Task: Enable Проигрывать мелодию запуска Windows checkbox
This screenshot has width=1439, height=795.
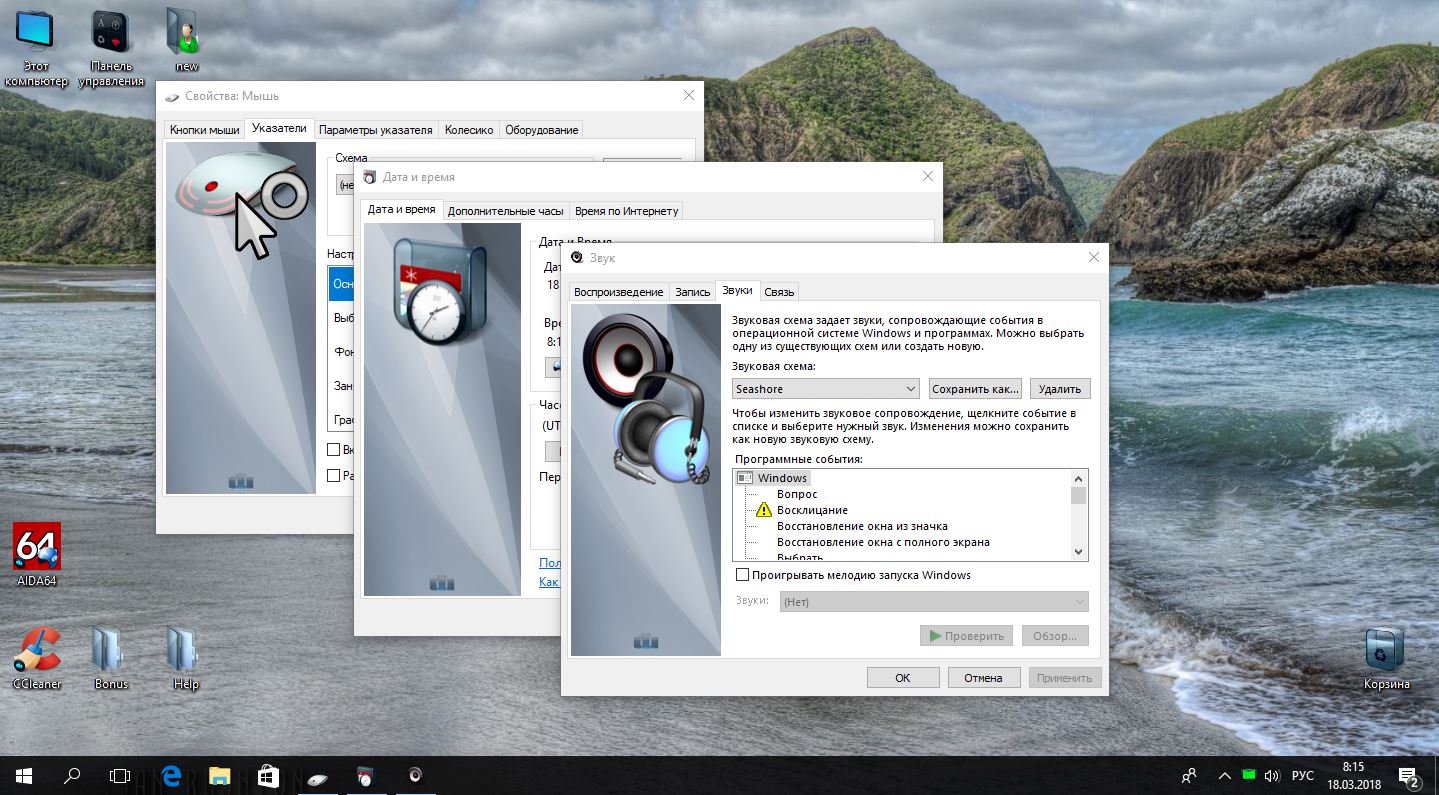Action: click(x=743, y=575)
